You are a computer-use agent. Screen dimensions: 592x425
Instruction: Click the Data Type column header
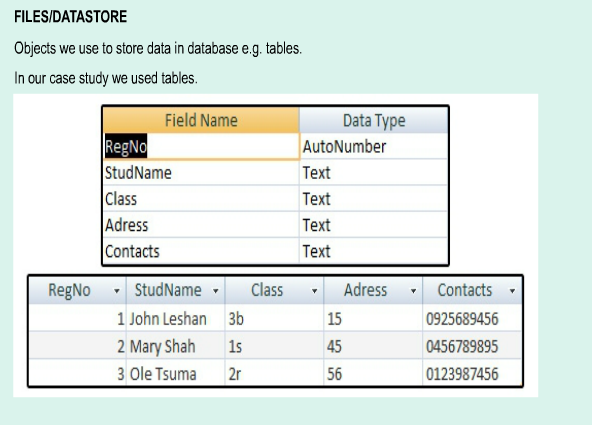pos(374,120)
